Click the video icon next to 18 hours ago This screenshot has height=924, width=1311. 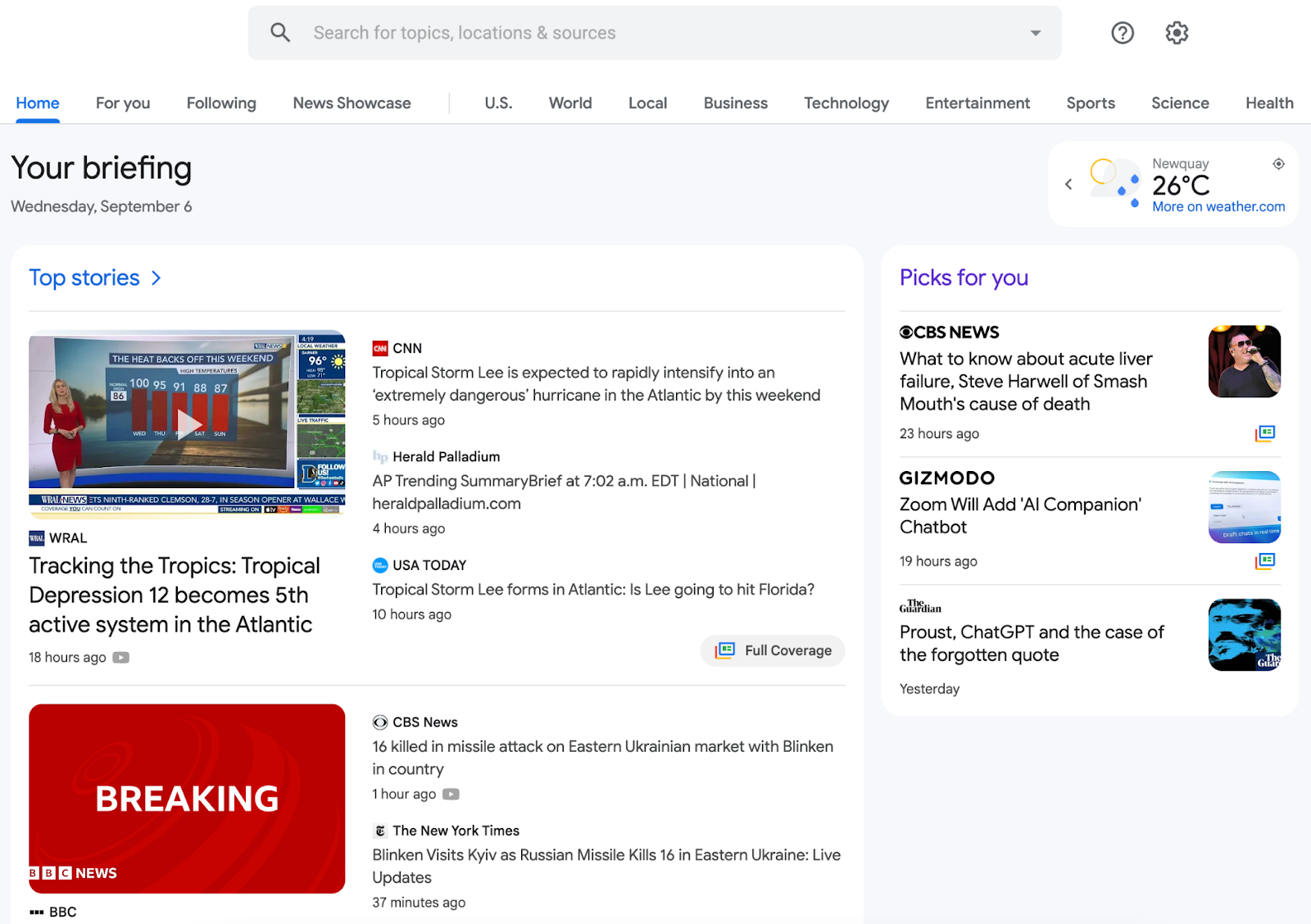tap(121, 658)
